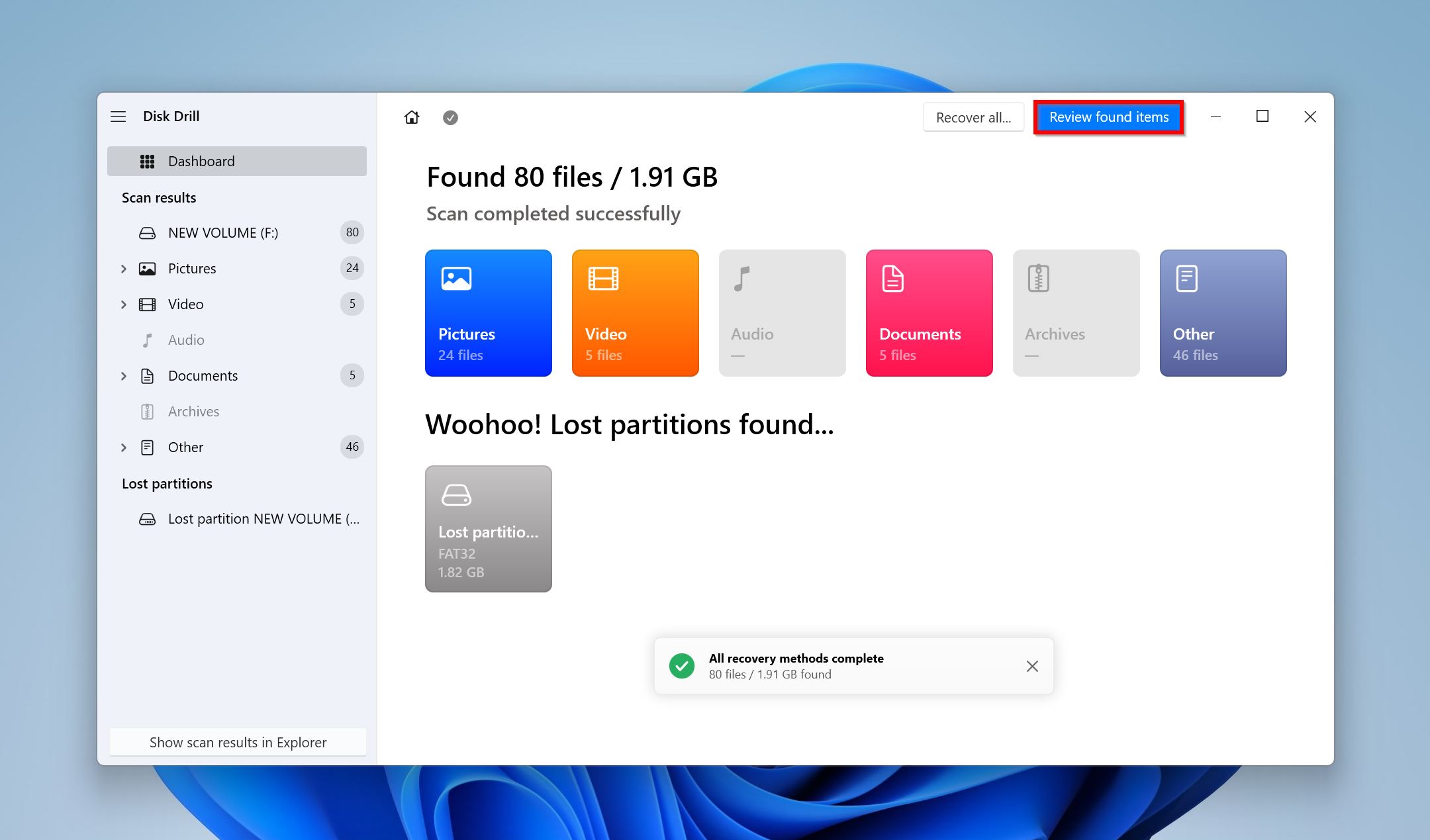Click Review found items button
1430x840 pixels.
click(x=1109, y=117)
